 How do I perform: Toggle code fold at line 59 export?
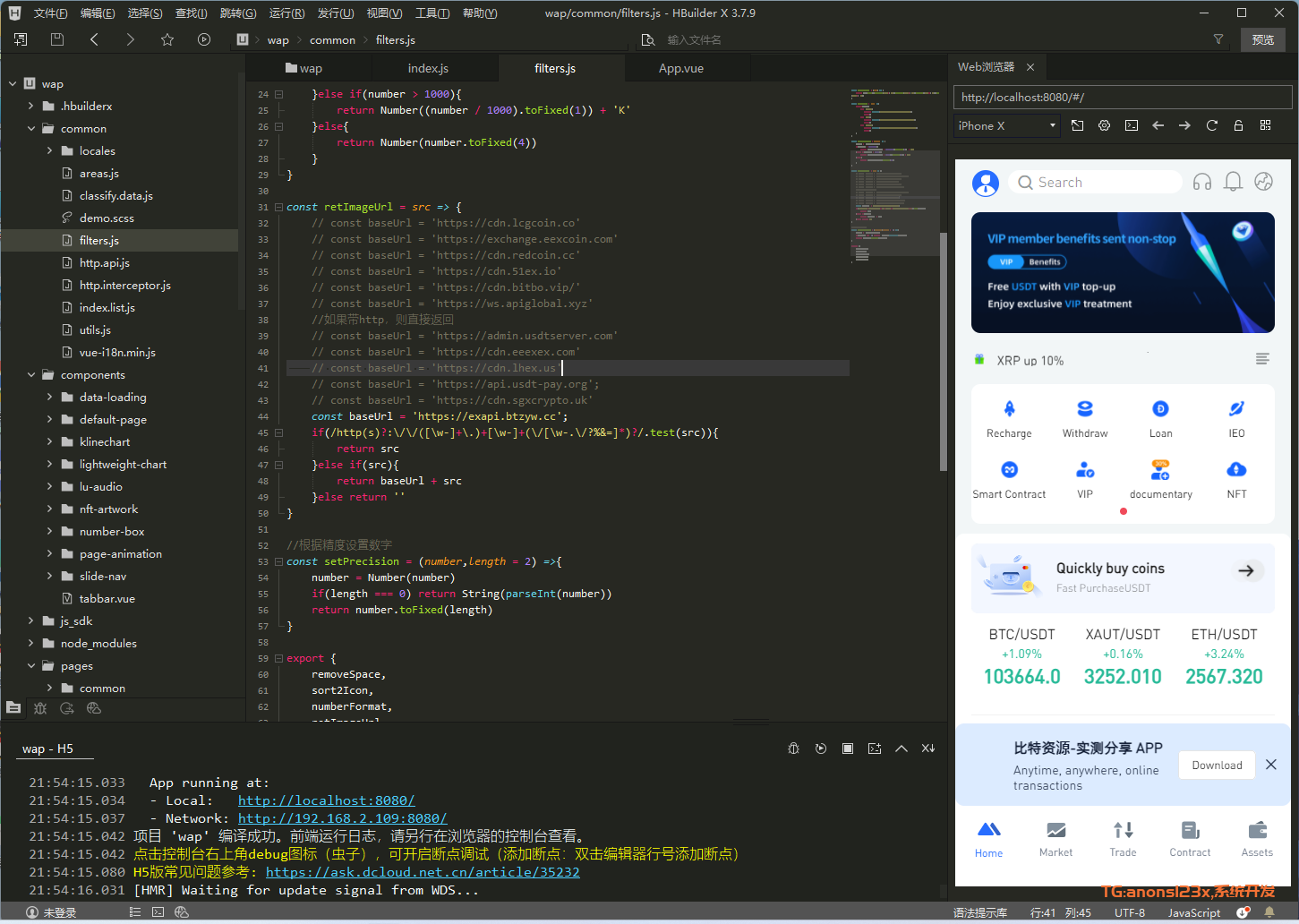278,658
